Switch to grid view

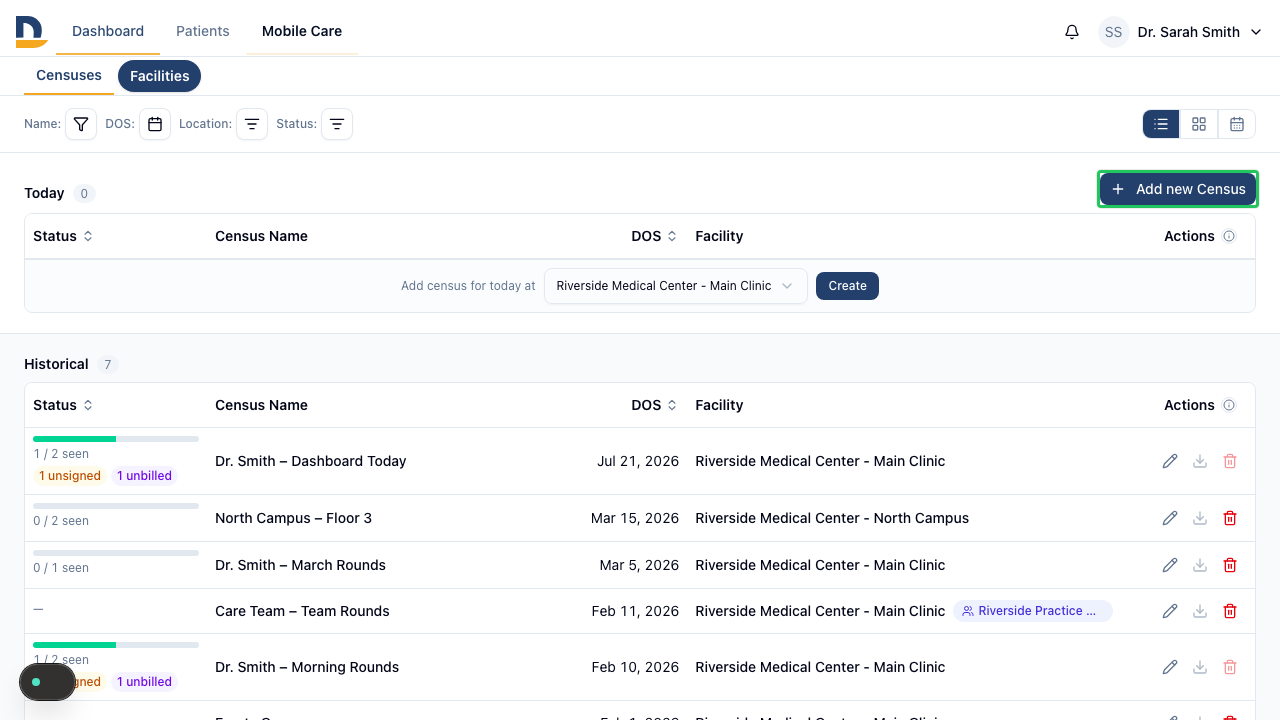point(1199,124)
